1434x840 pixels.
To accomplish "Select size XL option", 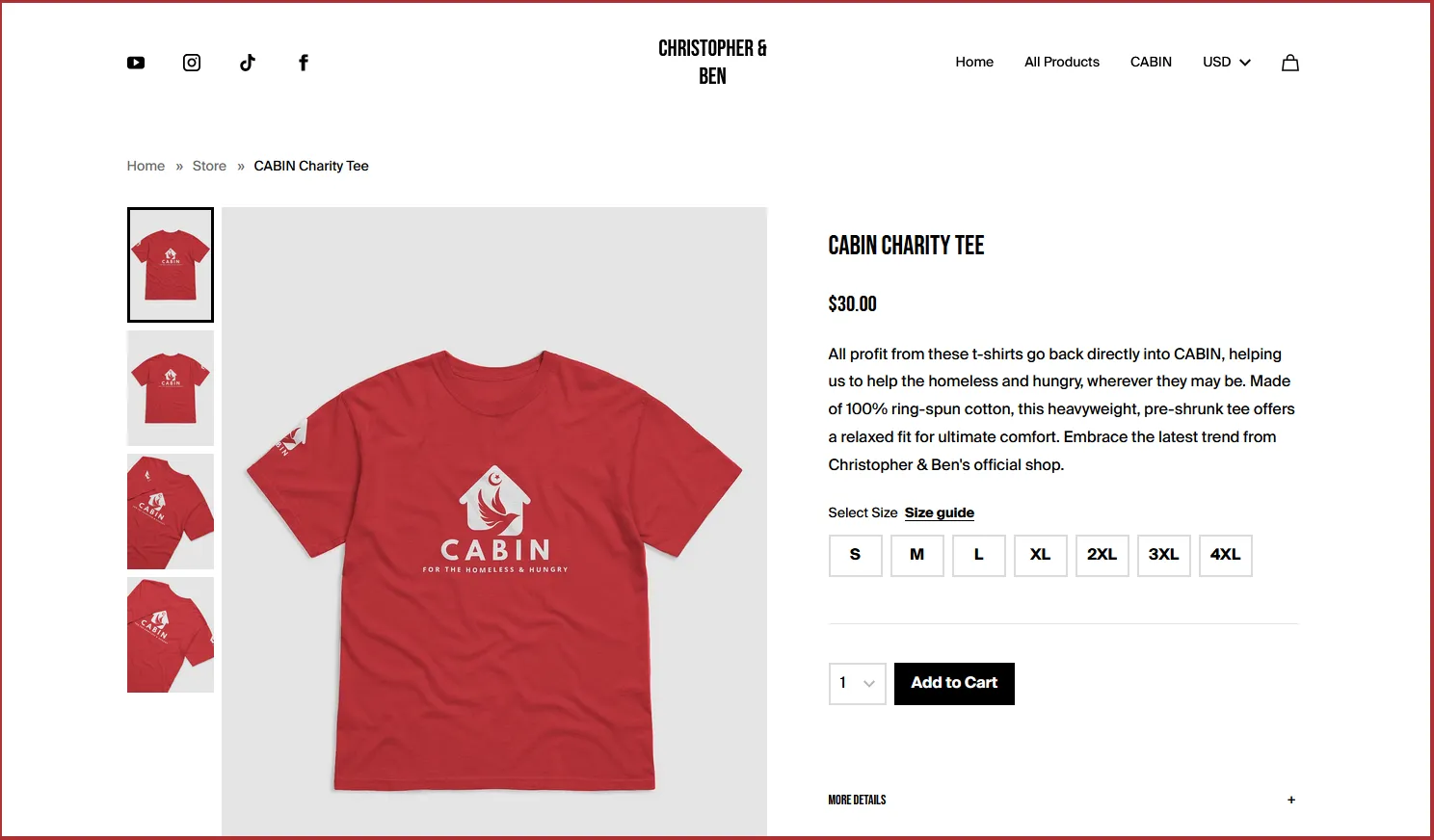I will 1041,556.
